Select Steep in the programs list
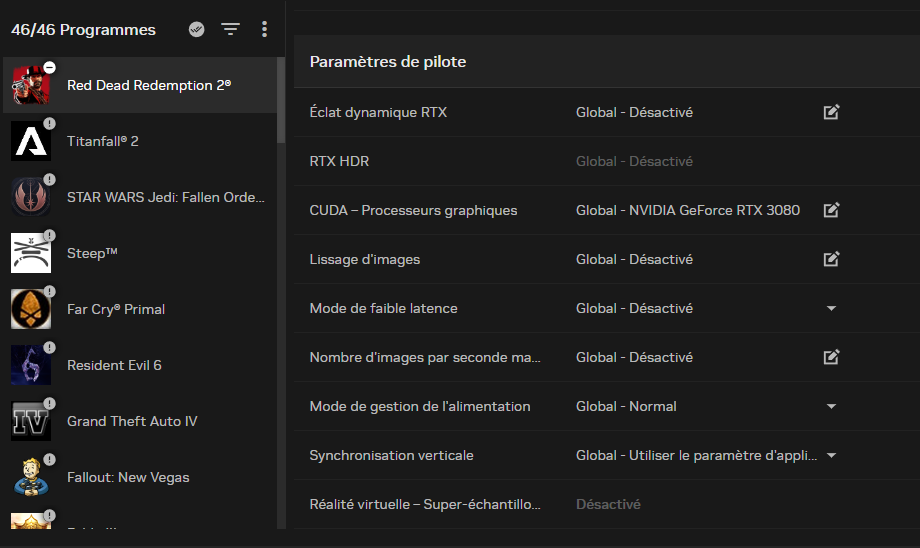This screenshot has width=920, height=548. pyautogui.click(x=92, y=253)
